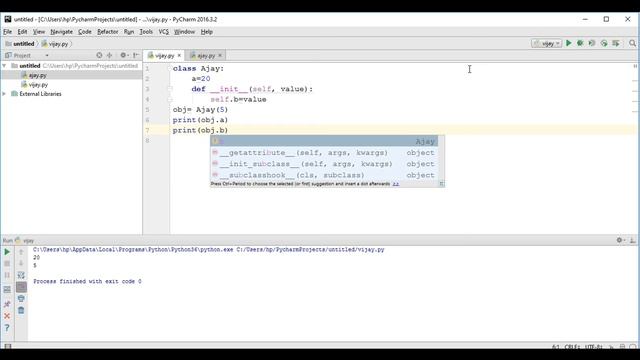
Task: Pause output icon in Run panel
Action: point(7,276)
